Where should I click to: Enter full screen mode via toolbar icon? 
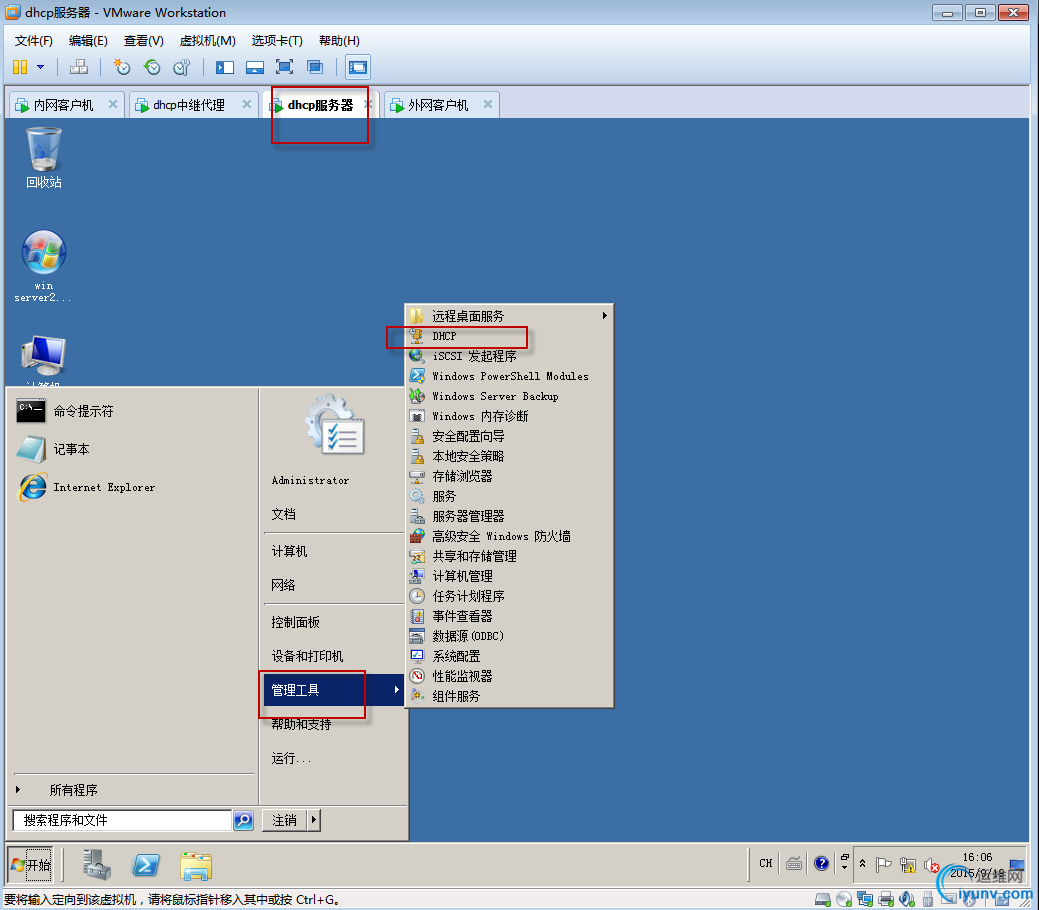point(284,67)
